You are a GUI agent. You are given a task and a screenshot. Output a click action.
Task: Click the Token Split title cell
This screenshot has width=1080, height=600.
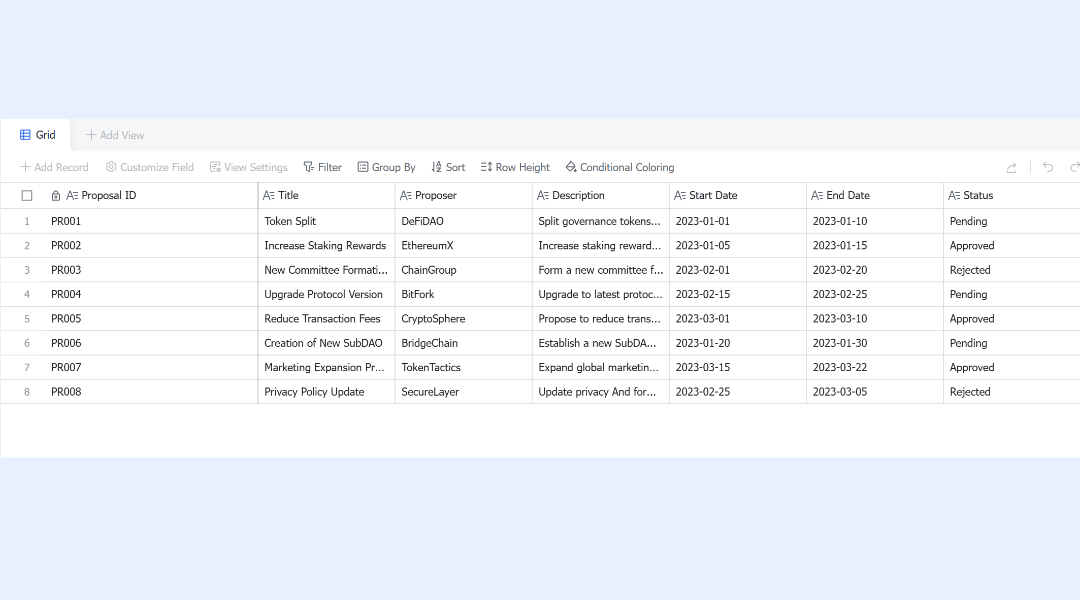pos(326,221)
